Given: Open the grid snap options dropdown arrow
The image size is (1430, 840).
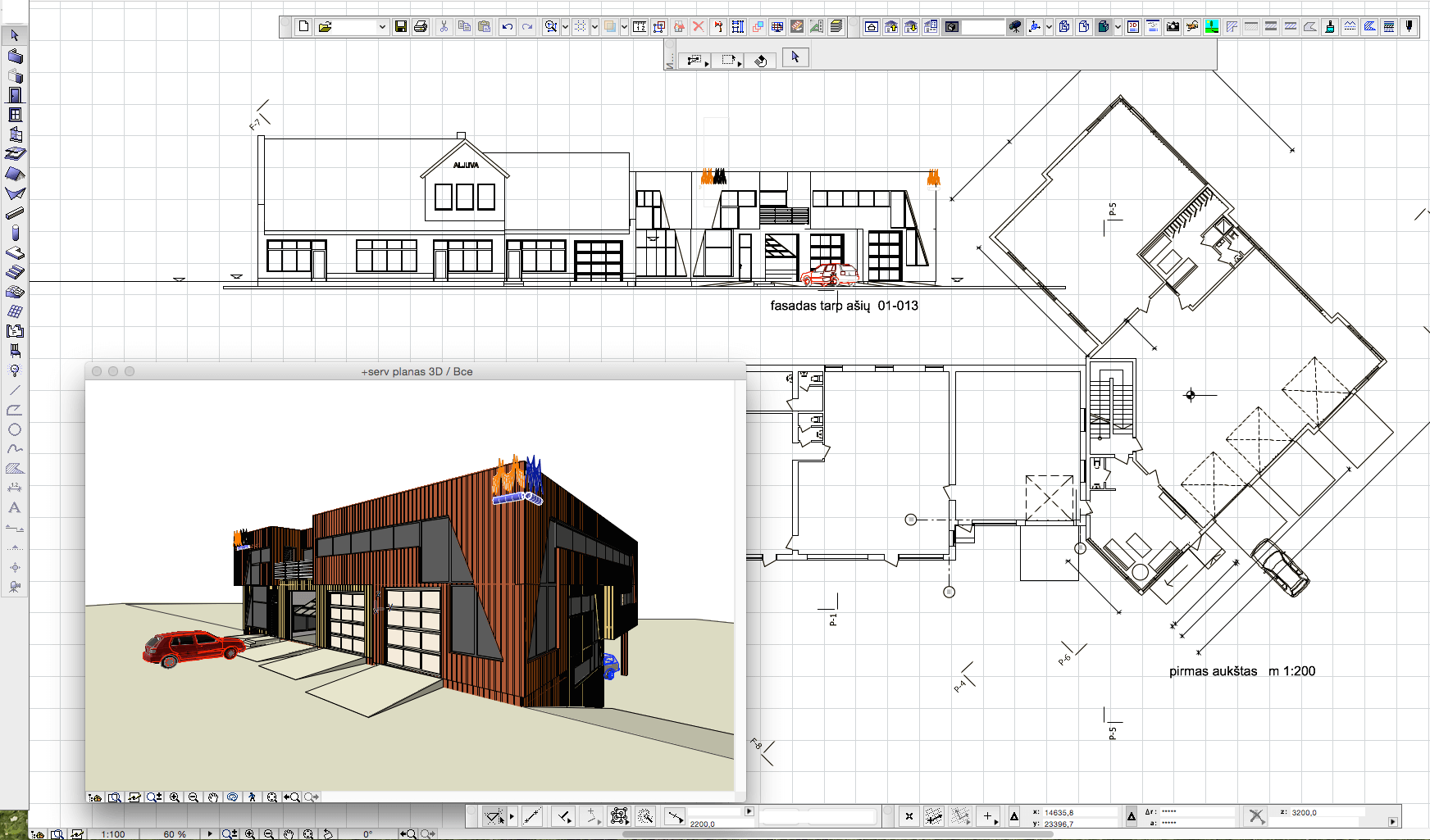Looking at the screenshot, I should pyautogui.click(x=594, y=27).
